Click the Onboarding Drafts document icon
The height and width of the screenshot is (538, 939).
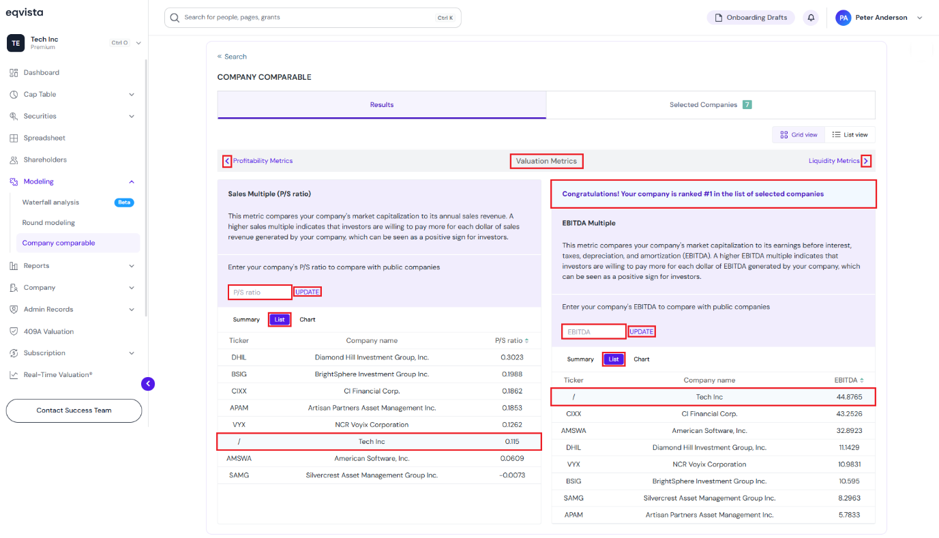(719, 17)
